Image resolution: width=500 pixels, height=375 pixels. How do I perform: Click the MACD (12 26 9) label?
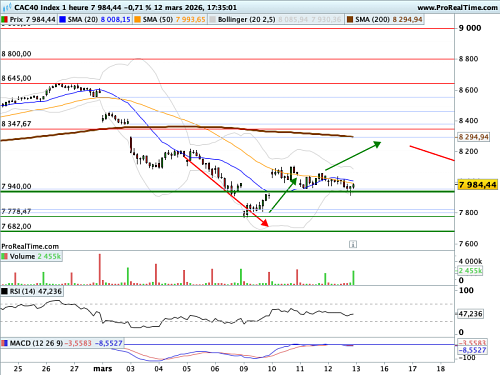[36, 343]
